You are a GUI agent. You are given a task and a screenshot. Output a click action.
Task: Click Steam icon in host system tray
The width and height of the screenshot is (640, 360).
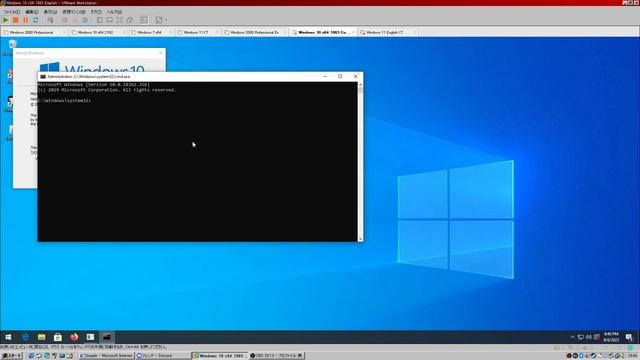coord(593,356)
